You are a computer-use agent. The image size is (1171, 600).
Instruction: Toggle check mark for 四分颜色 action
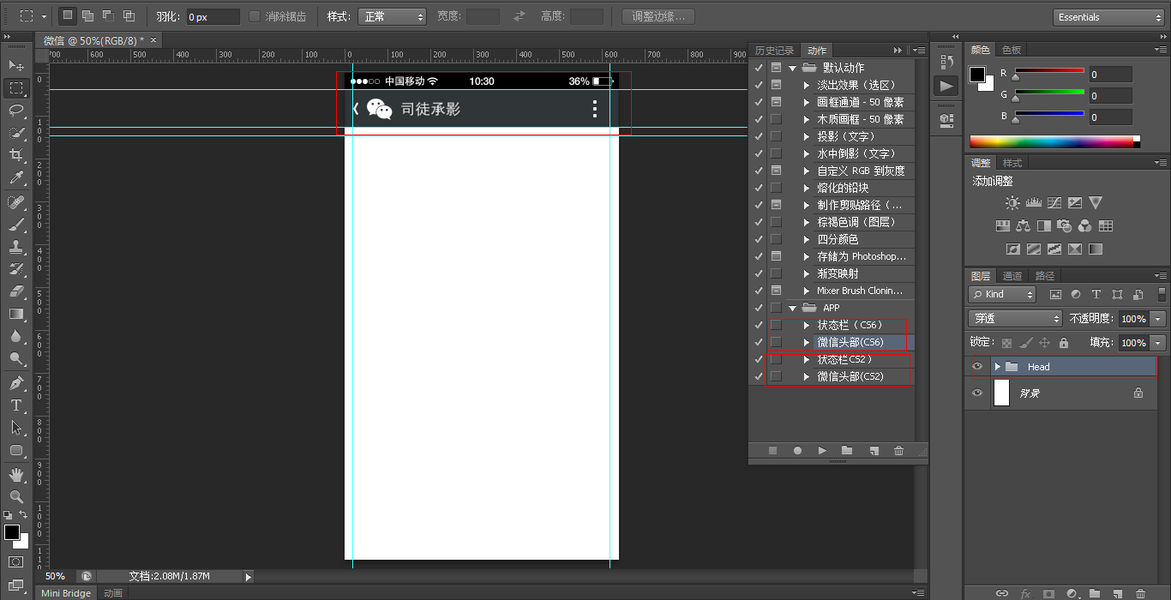pyautogui.click(x=759, y=239)
